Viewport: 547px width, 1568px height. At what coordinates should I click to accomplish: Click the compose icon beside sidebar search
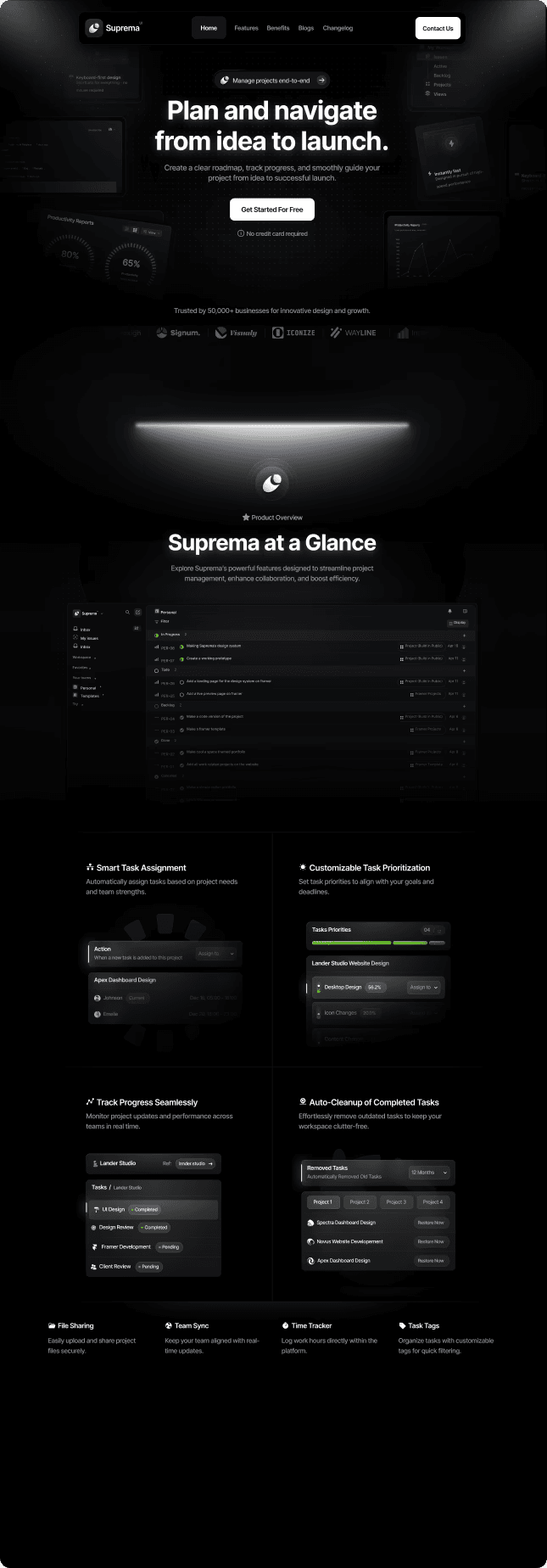click(138, 612)
